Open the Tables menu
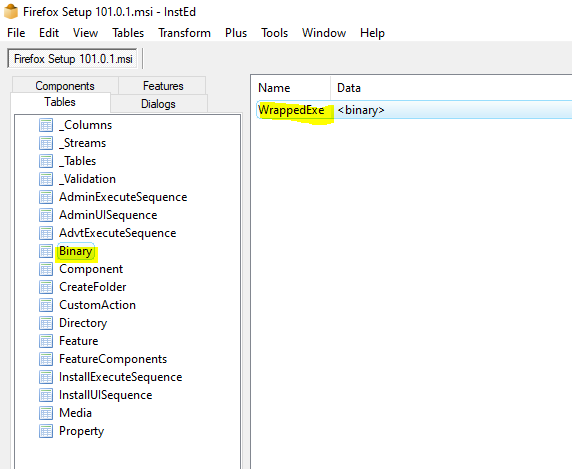The height and width of the screenshot is (469, 572). pos(128,33)
